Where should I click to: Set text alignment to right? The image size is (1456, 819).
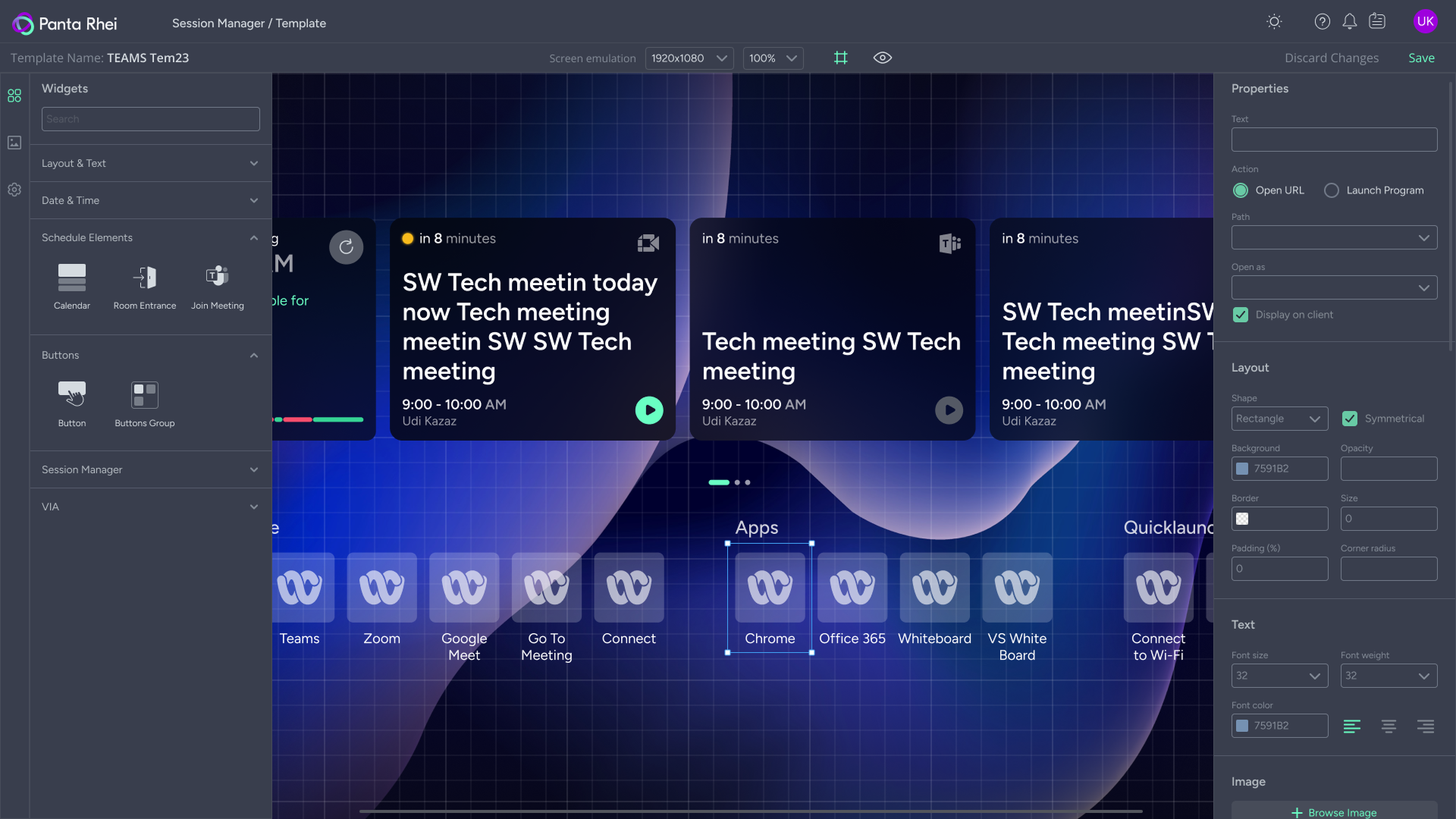[x=1426, y=726]
